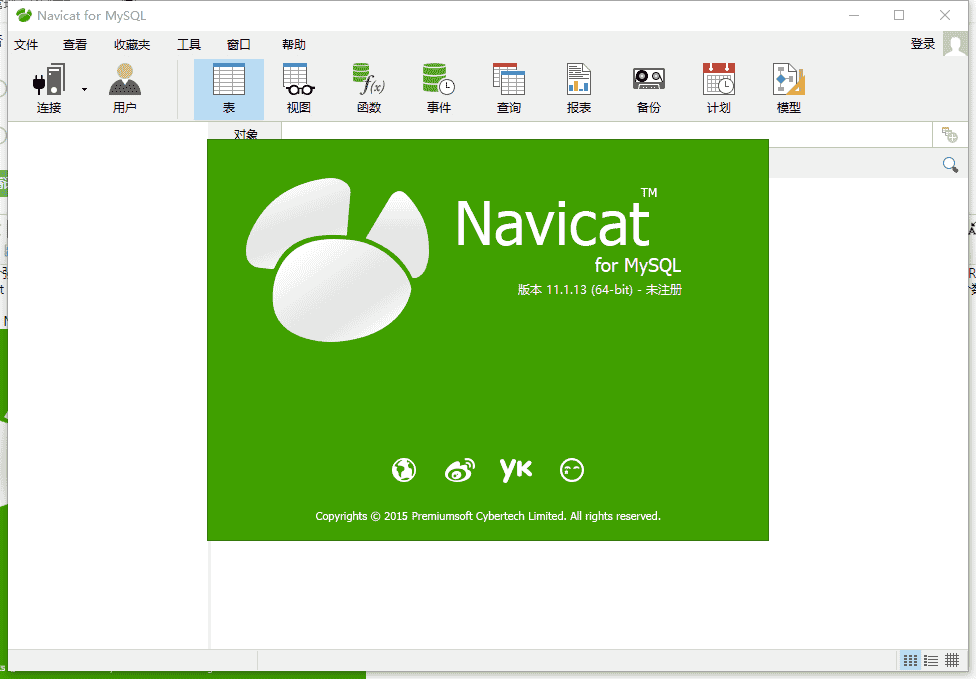Open the 报表 (Report) toolbar icon
976x679 pixels.
[x=578, y=88]
